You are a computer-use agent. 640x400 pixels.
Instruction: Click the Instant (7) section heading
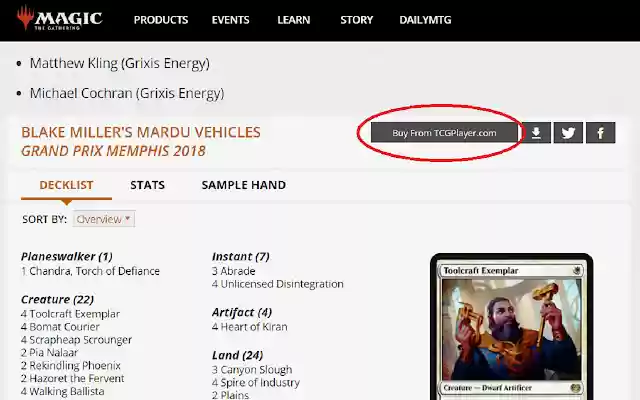[241, 257]
